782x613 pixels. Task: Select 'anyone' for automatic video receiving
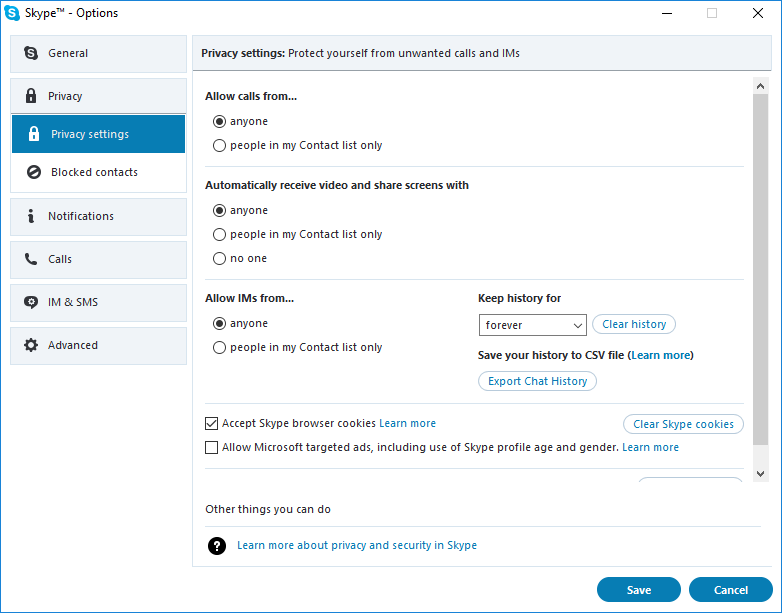point(219,210)
